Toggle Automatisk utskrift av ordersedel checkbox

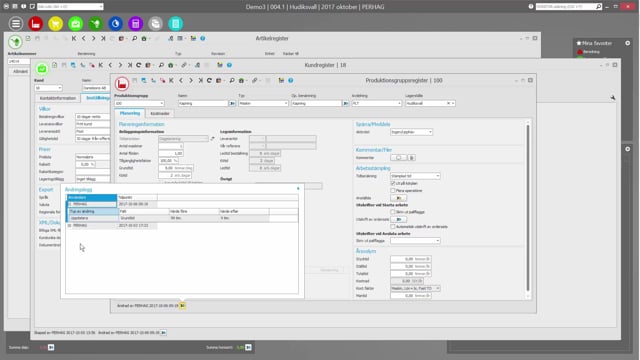click(x=393, y=227)
